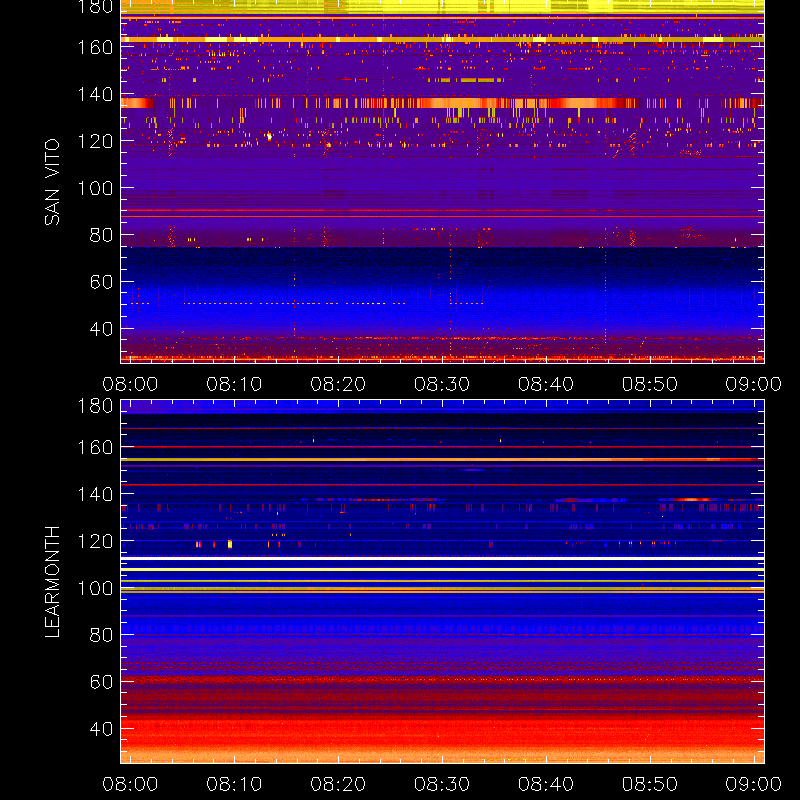
Task: Select the 100 tick label on San Vito axis
Action: [95, 188]
